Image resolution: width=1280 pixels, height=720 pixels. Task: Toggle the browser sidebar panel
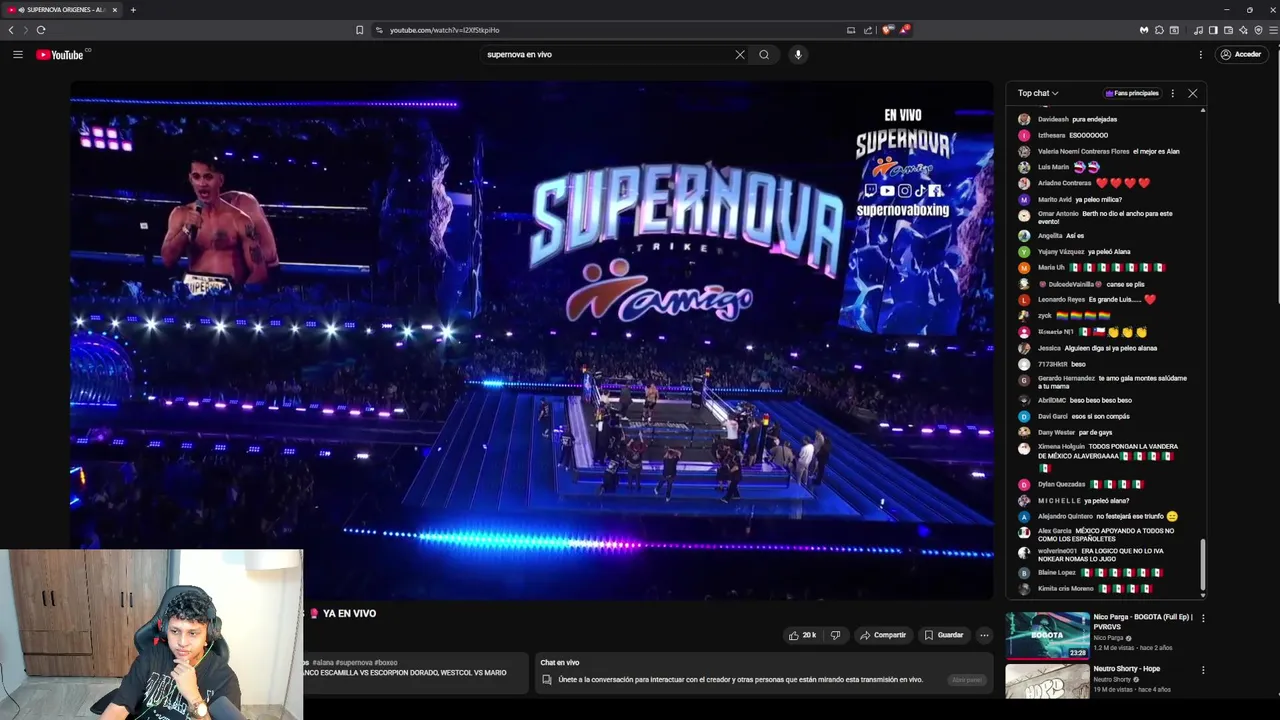click(x=1213, y=30)
